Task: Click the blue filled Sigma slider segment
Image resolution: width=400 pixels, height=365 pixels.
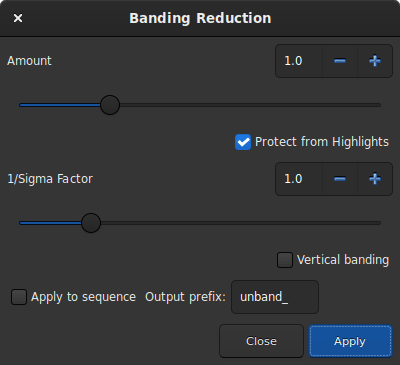Action: click(50, 223)
